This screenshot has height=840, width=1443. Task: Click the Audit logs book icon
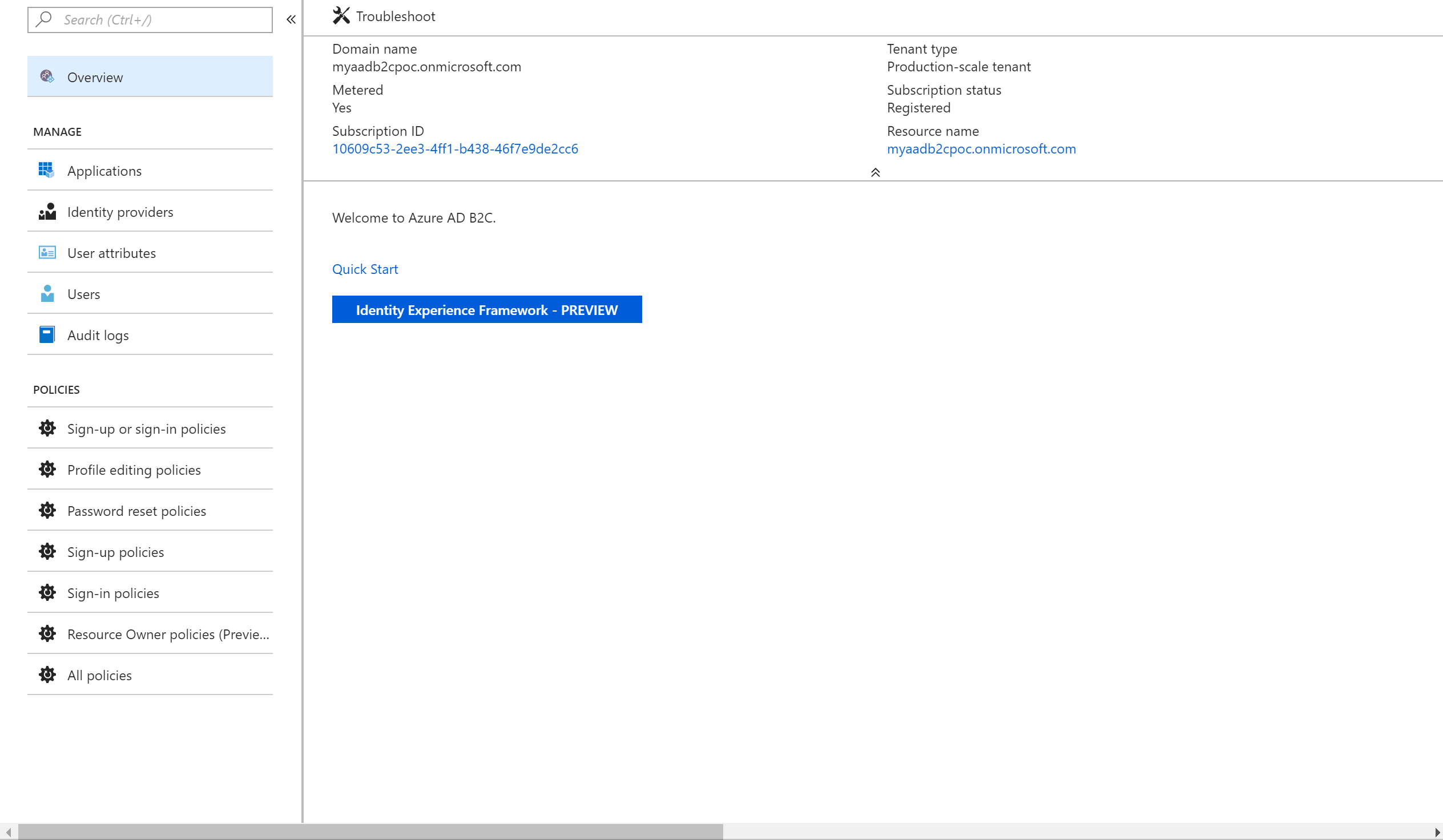47,334
